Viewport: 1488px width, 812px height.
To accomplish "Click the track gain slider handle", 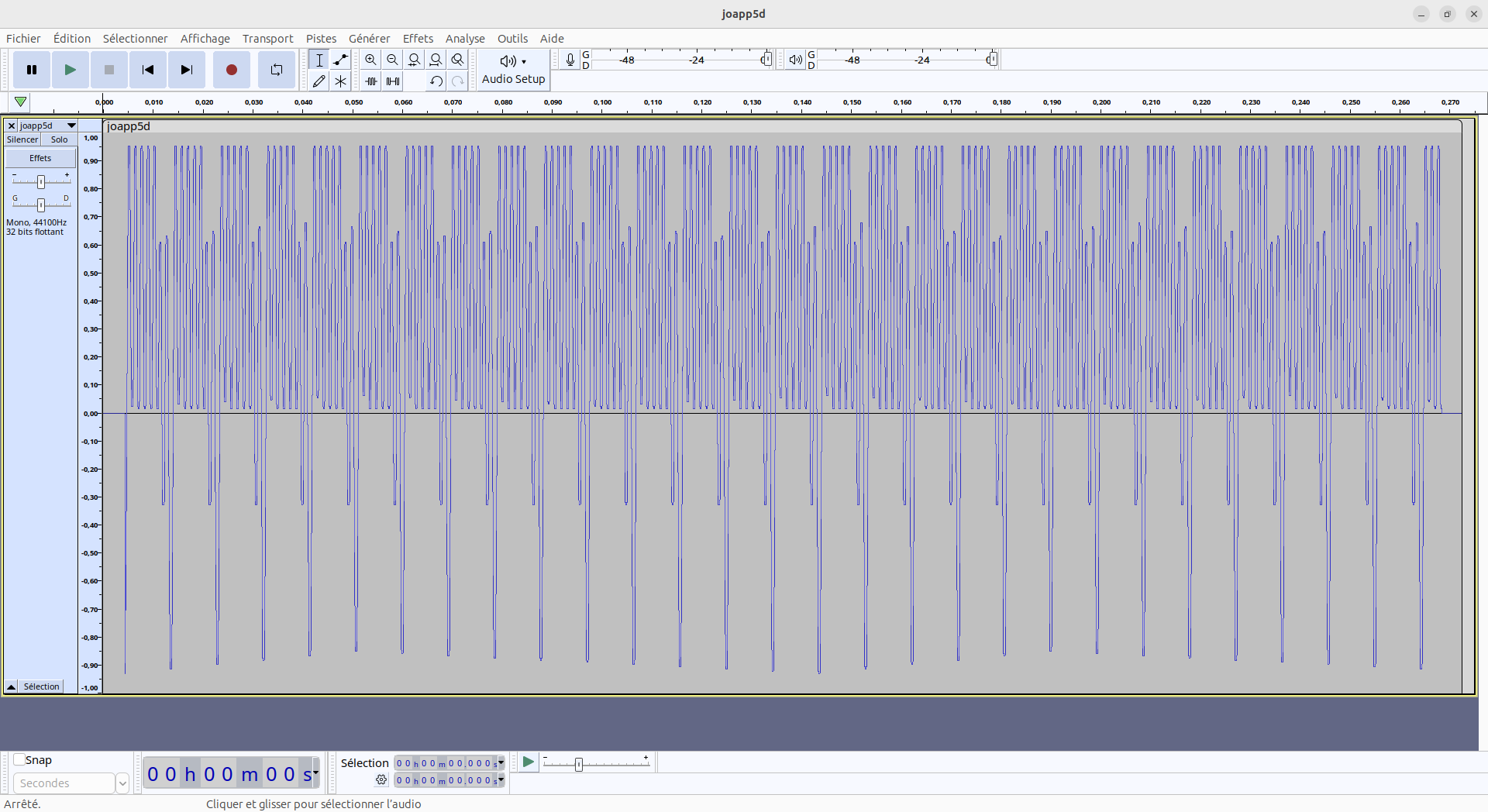I will [41, 181].
